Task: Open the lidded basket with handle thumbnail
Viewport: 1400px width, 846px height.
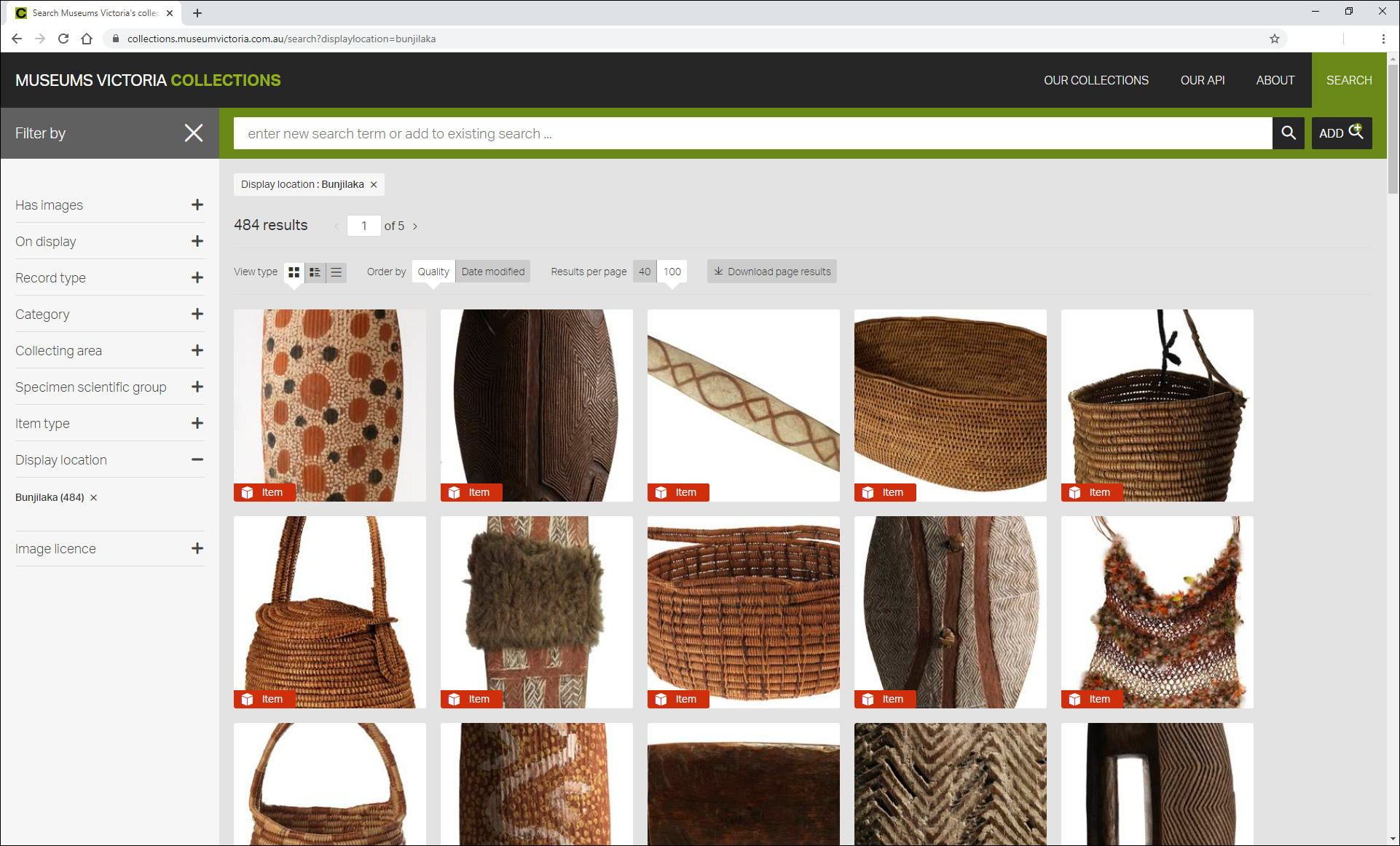Action: point(330,612)
